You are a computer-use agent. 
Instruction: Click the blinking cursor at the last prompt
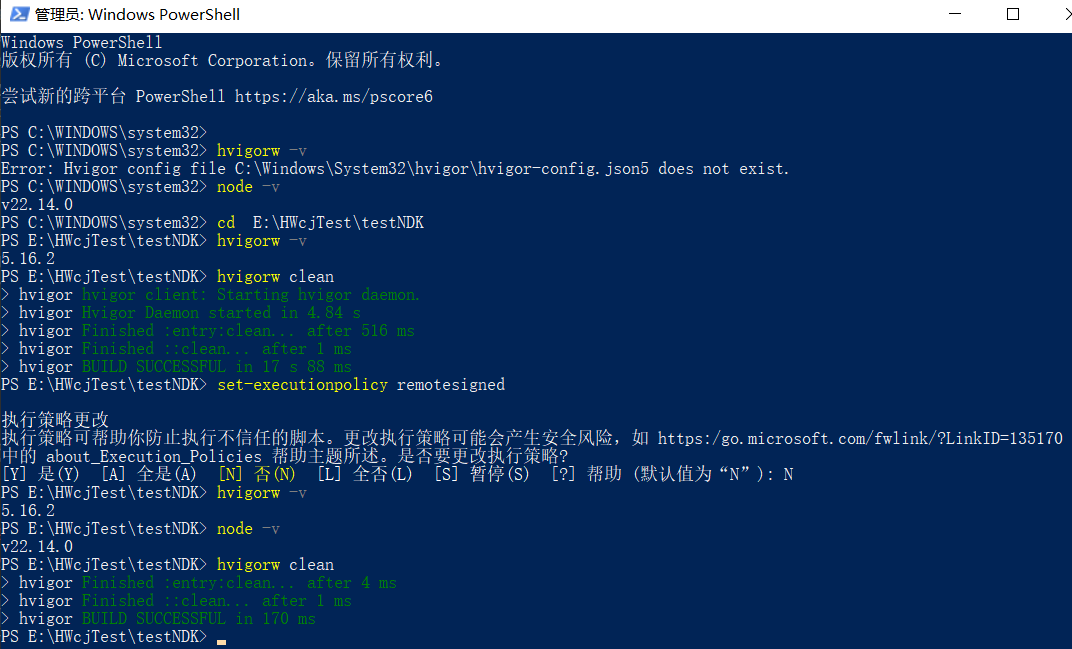pyautogui.click(x=221, y=641)
